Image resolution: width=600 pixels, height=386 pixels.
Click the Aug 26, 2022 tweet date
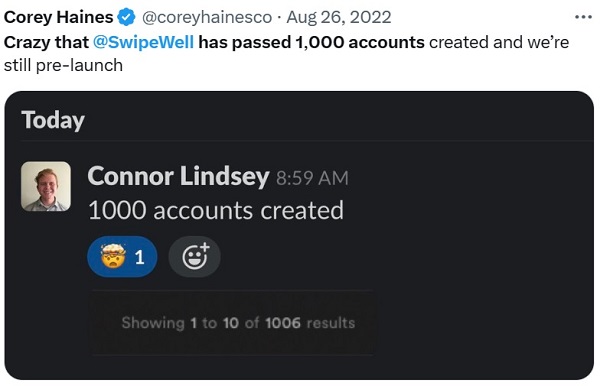tap(339, 18)
